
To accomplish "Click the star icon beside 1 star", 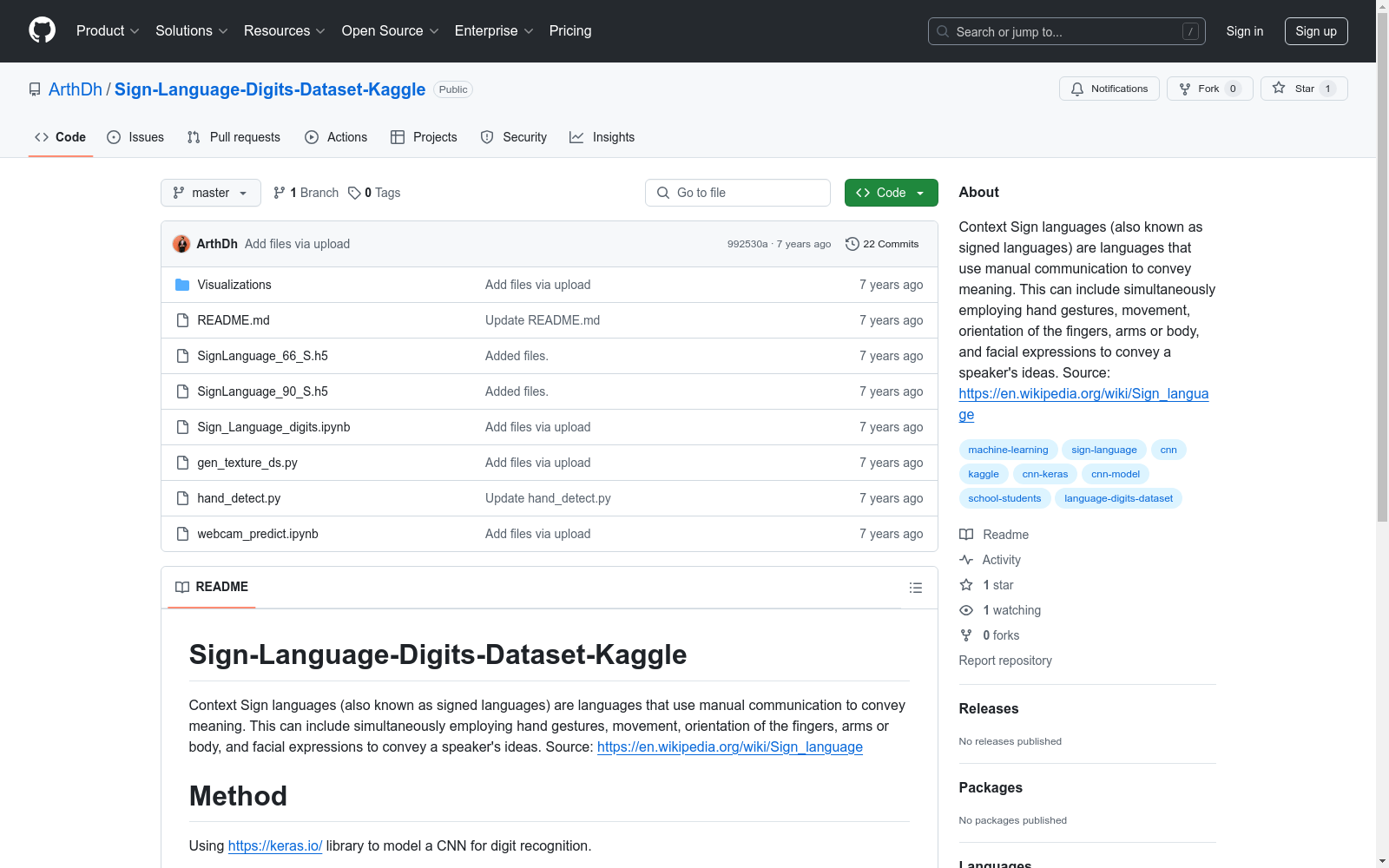I will (x=966, y=585).
